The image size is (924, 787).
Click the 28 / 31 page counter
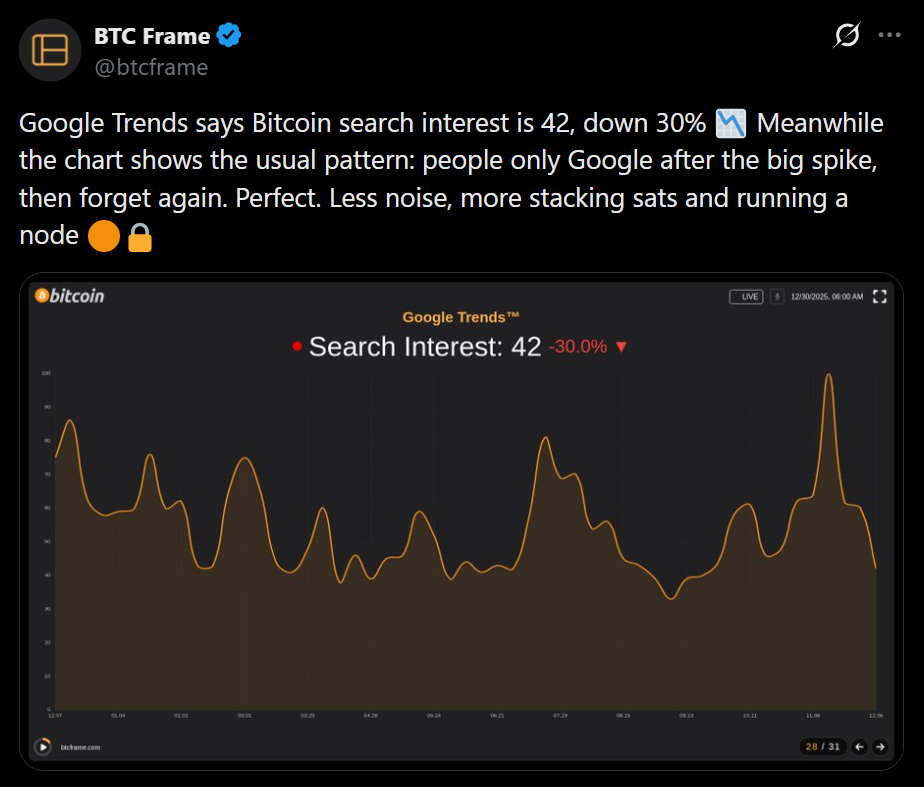(x=825, y=746)
